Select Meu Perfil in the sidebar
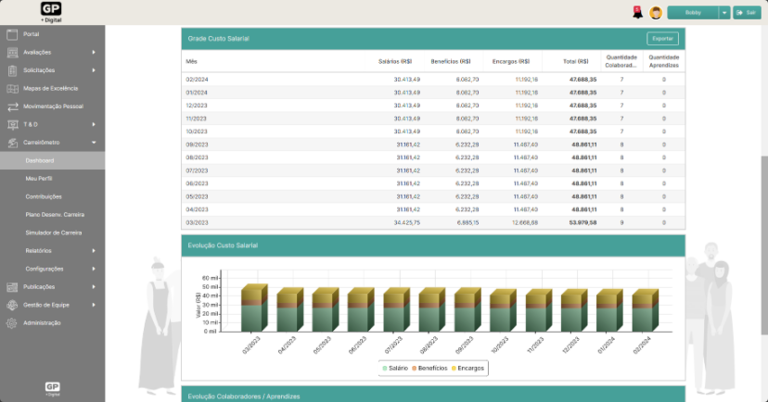 click(41, 178)
